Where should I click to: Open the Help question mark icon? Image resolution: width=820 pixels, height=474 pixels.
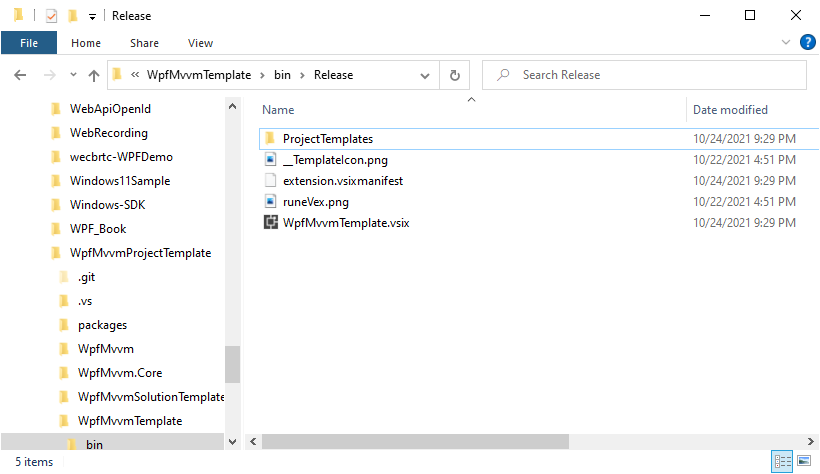pyautogui.click(x=807, y=42)
